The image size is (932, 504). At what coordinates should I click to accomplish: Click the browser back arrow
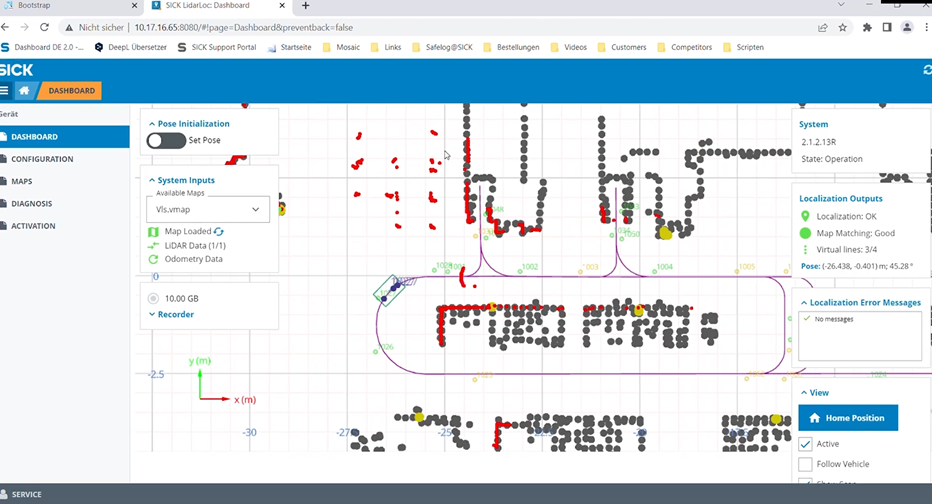pyautogui.click(x=5, y=27)
